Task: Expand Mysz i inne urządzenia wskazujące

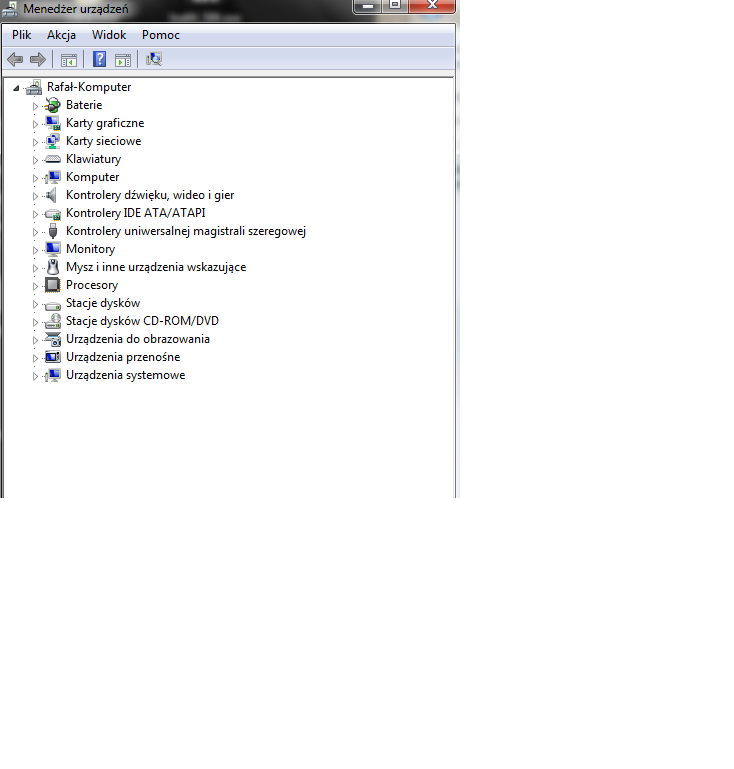Action: (x=35, y=268)
